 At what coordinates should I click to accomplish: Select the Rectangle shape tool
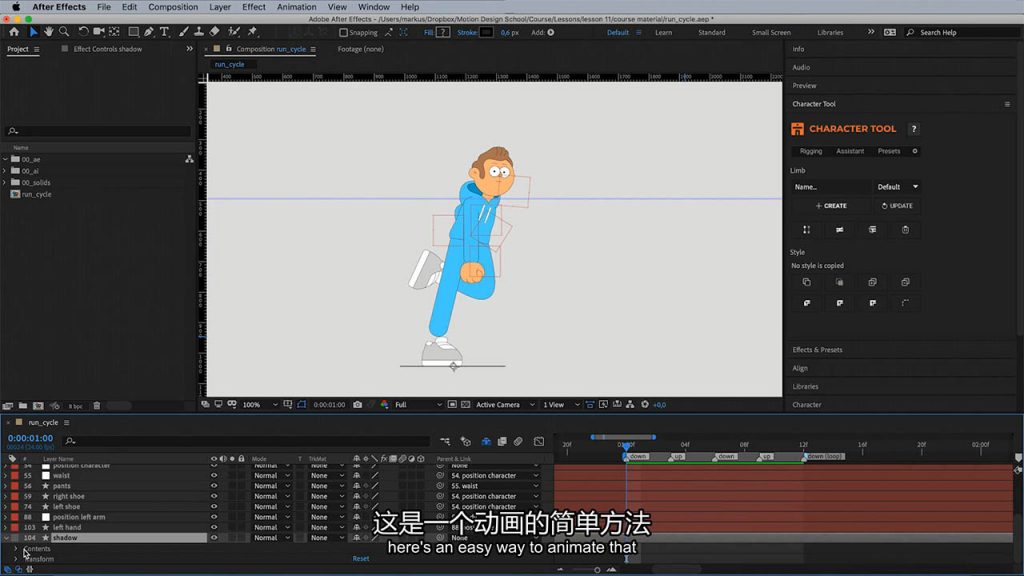point(133,31)
